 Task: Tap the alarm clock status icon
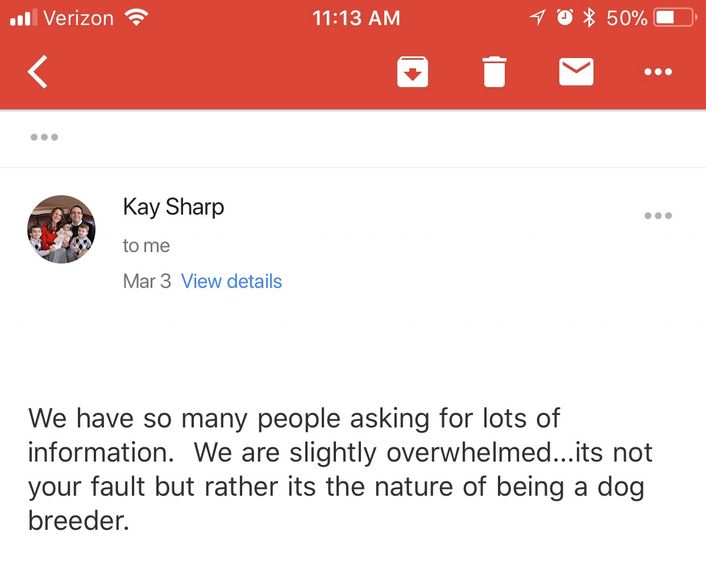tap(565, 18)
